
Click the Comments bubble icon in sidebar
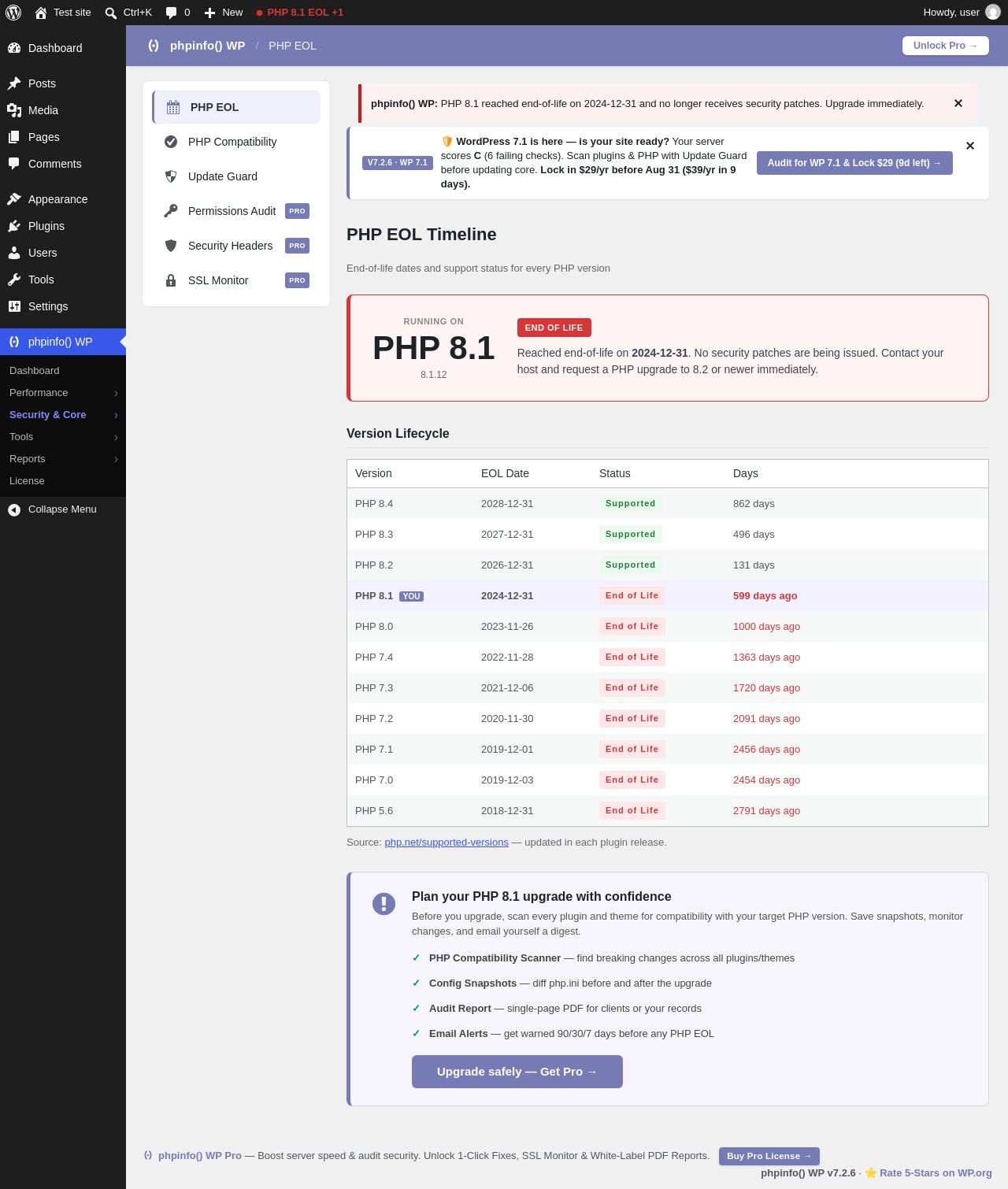14,164
